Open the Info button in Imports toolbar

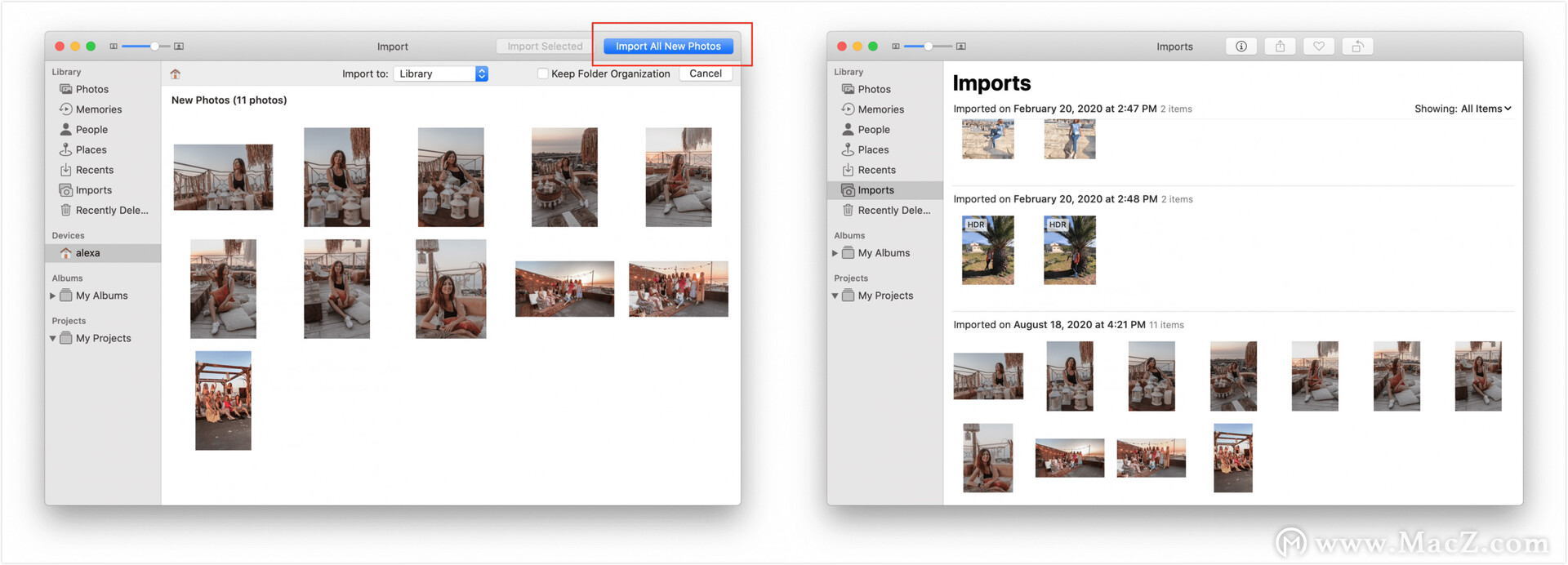click(1241, 47)
